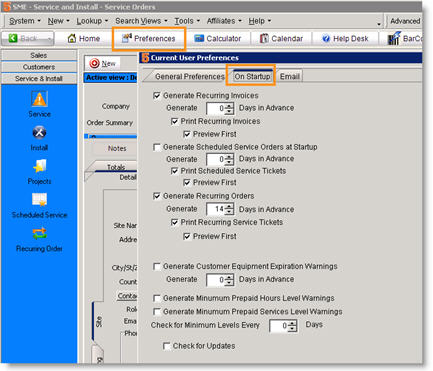Go to Home in toolbar
The image size is (433, 371).
coord(84,39)
